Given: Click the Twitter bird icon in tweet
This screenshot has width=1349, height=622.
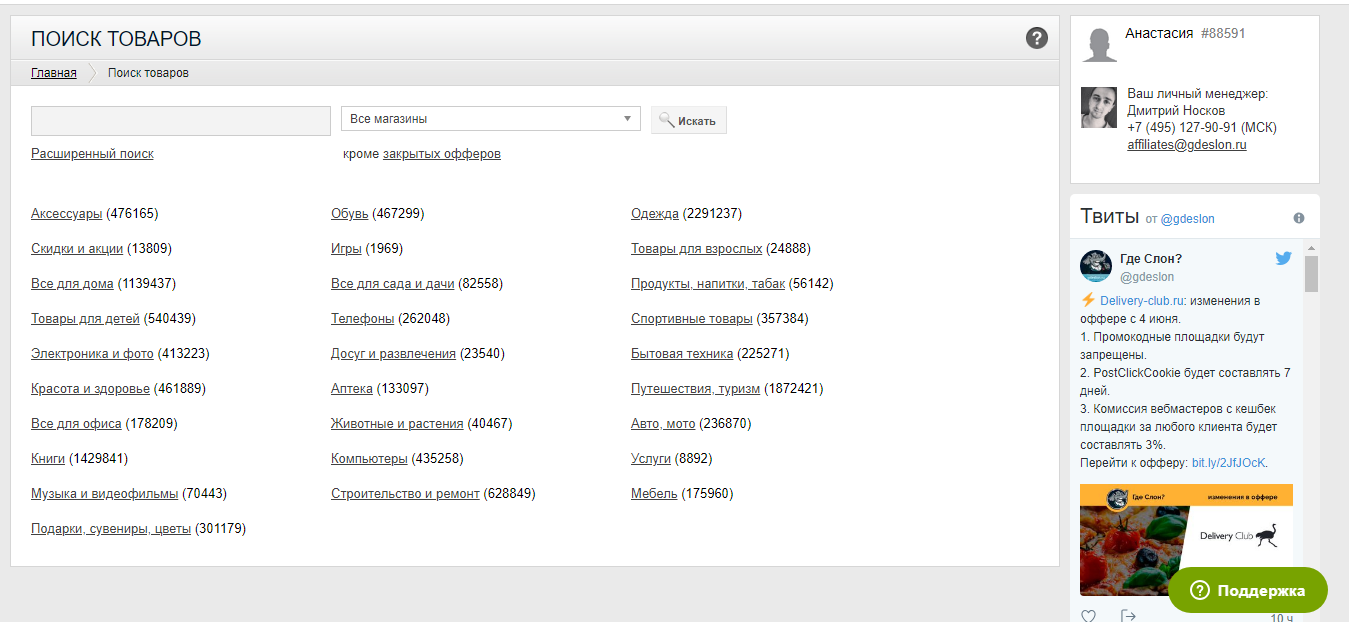Looking at the screenshot, I should (1284, 259).
